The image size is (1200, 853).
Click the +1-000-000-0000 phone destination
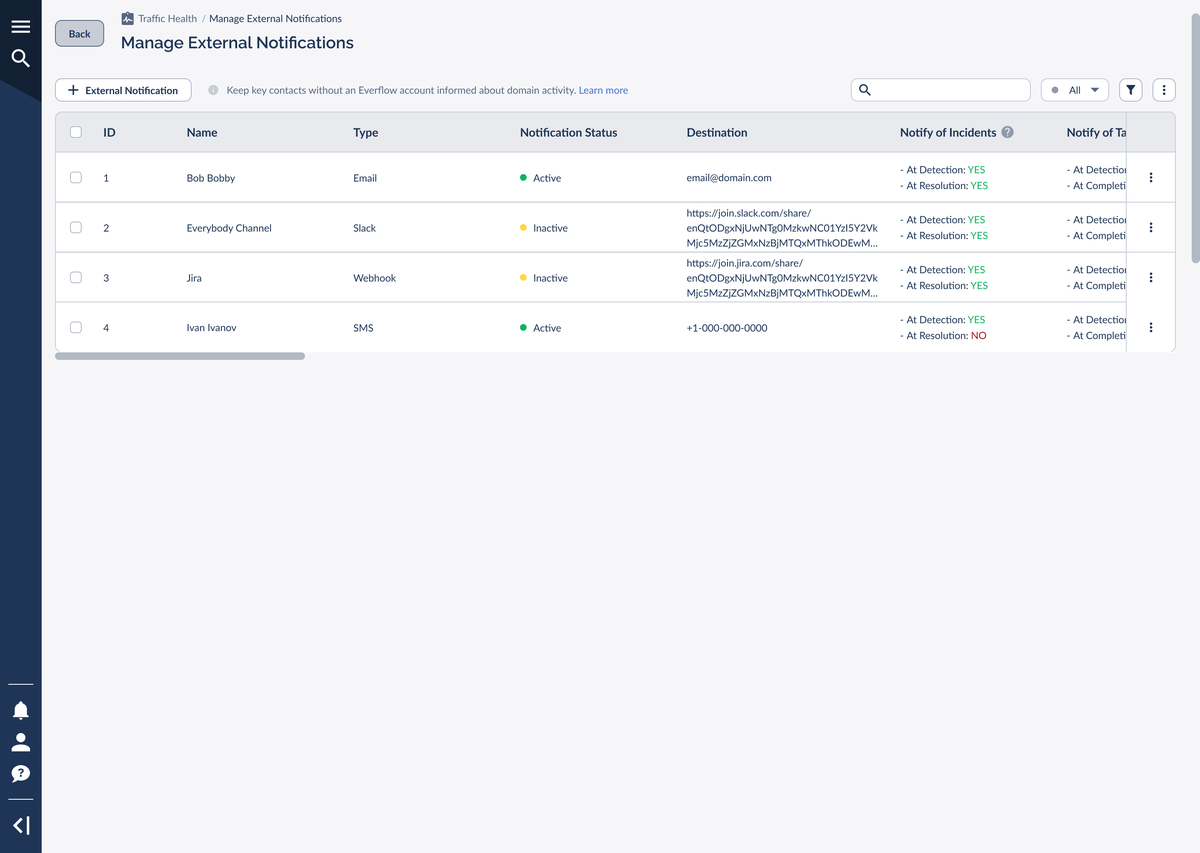[727, 328]
